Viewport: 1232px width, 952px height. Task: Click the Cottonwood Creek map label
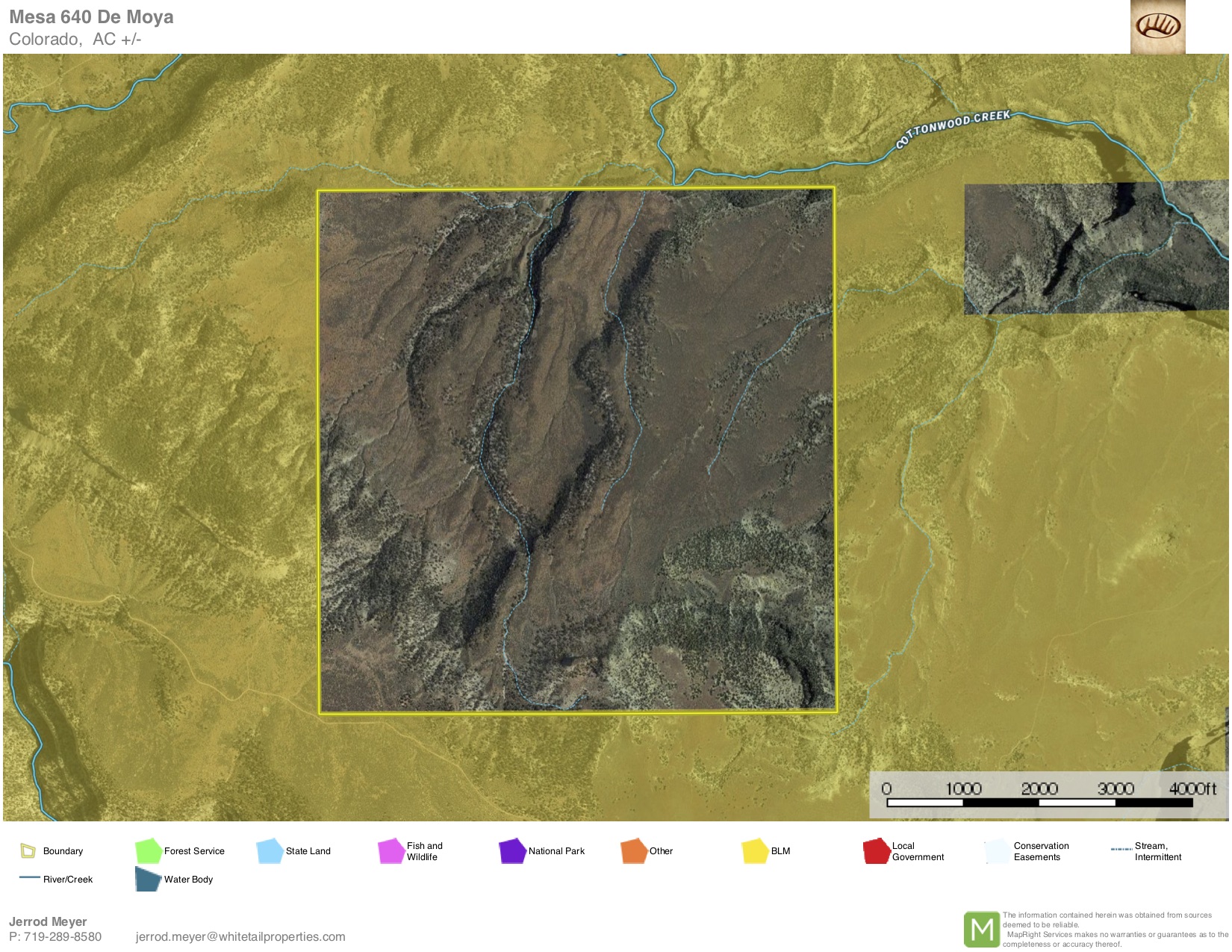953,128
